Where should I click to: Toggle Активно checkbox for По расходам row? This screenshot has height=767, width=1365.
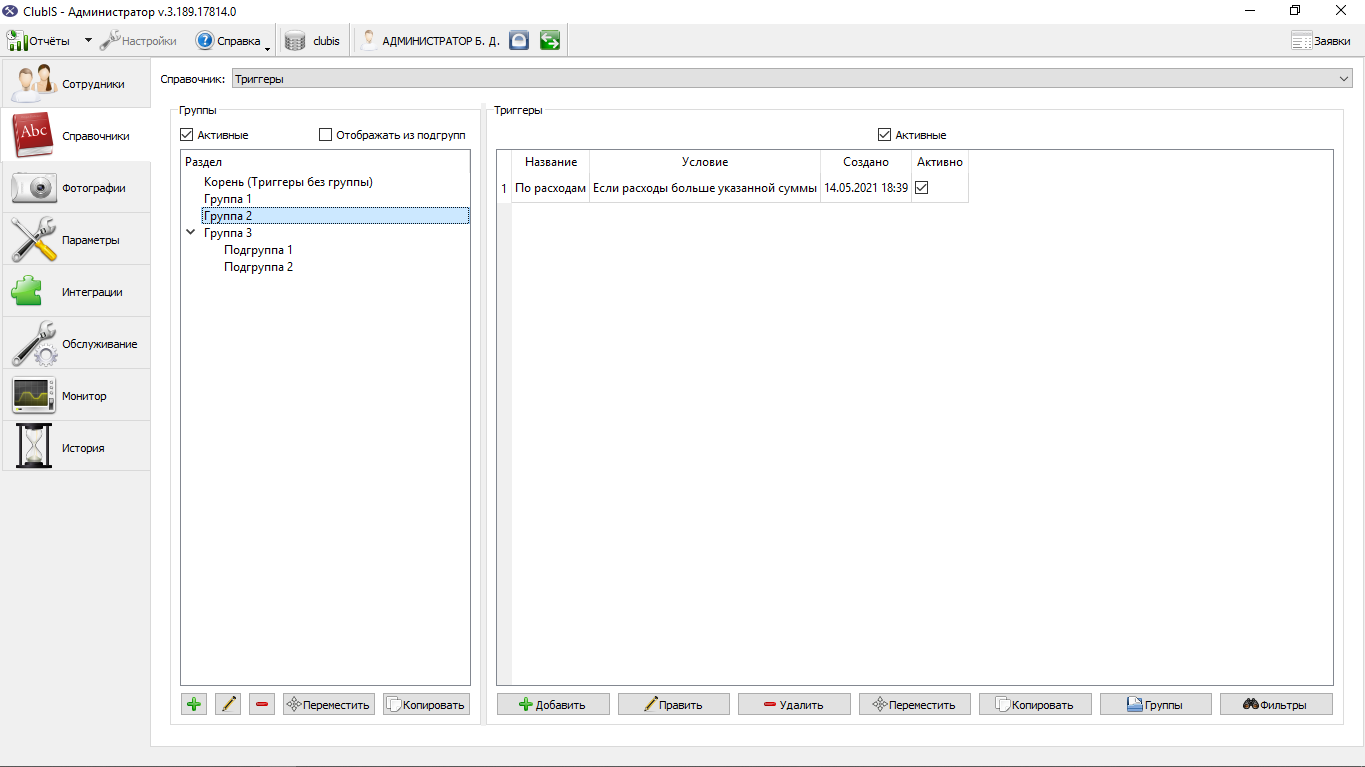[922, 187]
